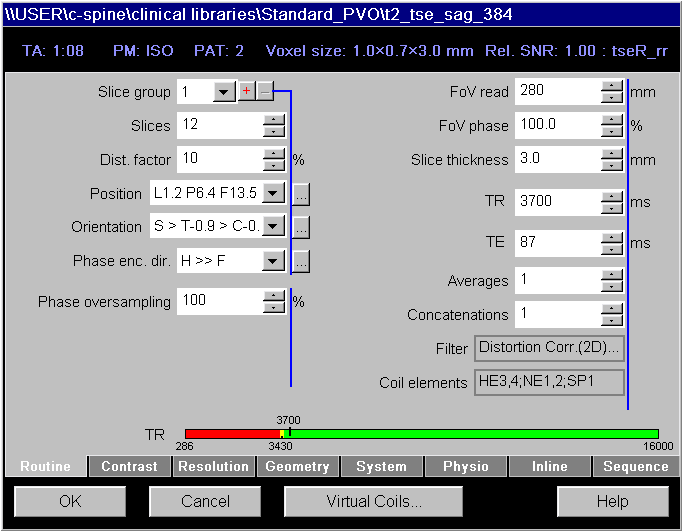
Task: Switch to the Resolution tab
Action: pos(214,466)
